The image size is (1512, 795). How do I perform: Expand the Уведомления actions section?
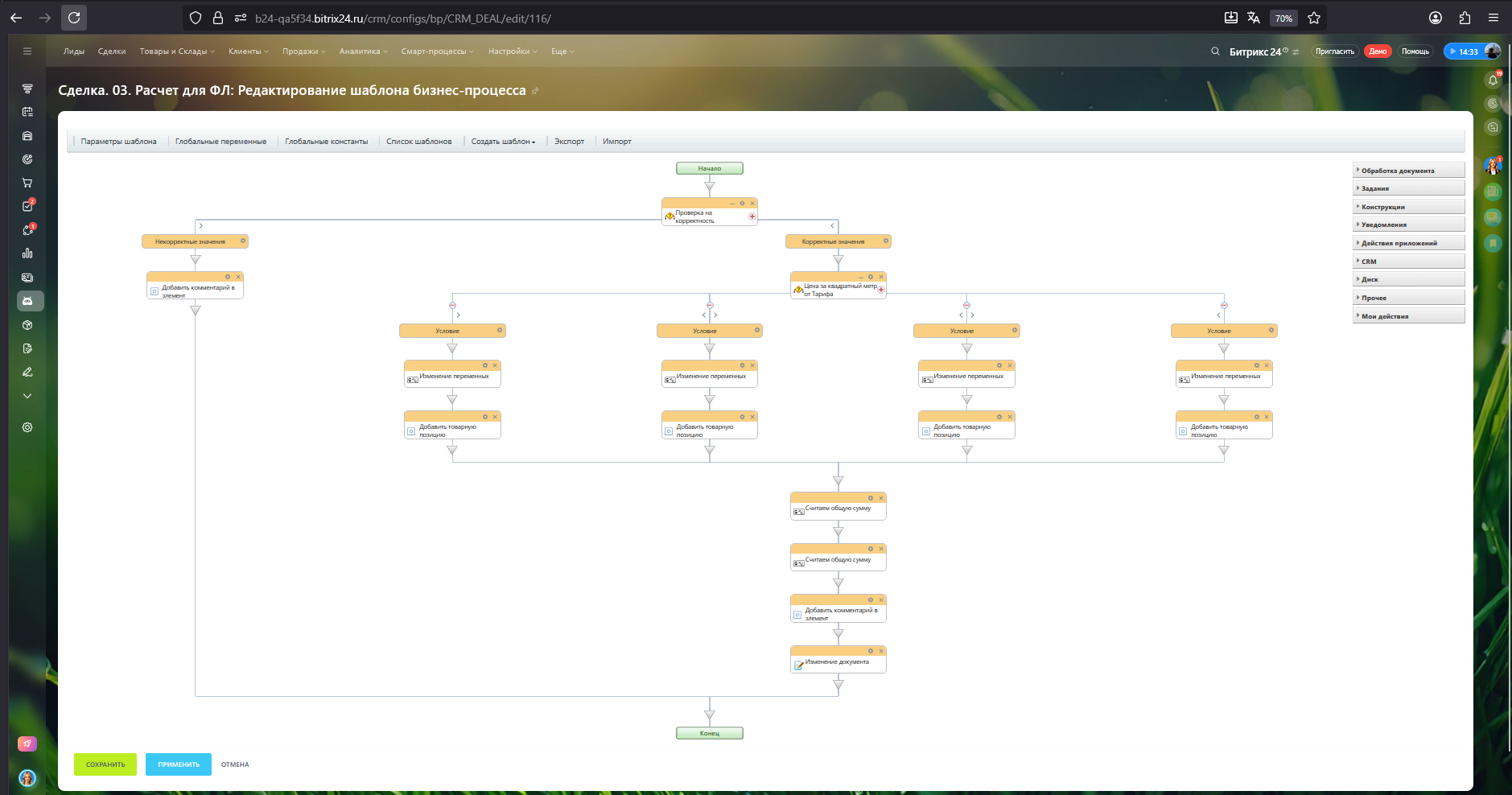tap(1408, 224)
